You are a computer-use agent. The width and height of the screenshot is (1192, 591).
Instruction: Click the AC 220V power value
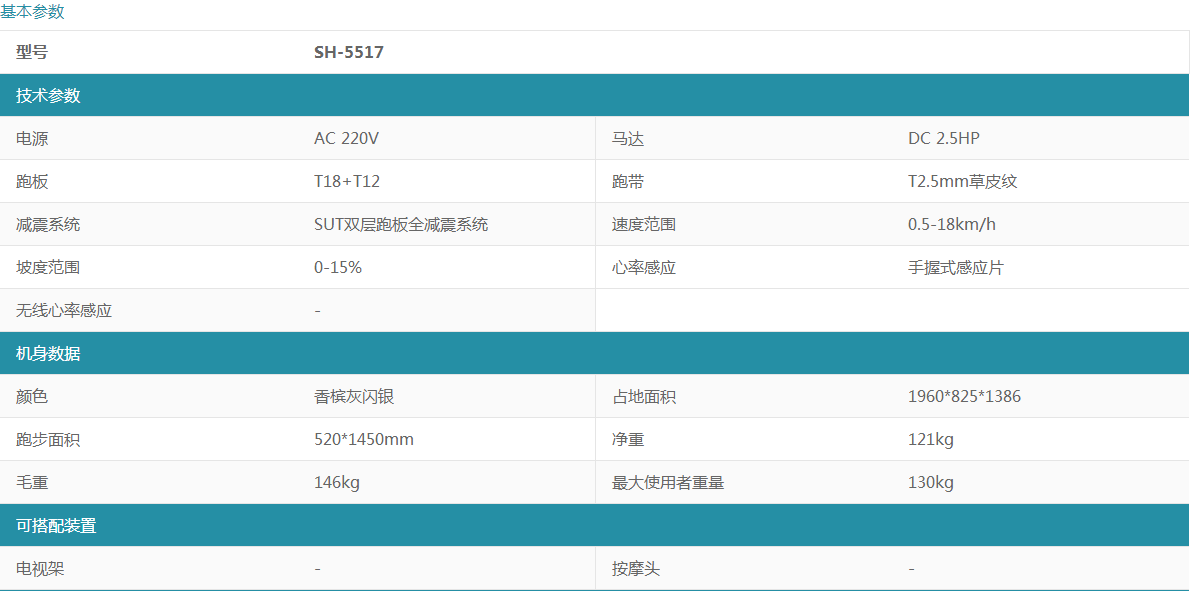(x=346, y=139)
